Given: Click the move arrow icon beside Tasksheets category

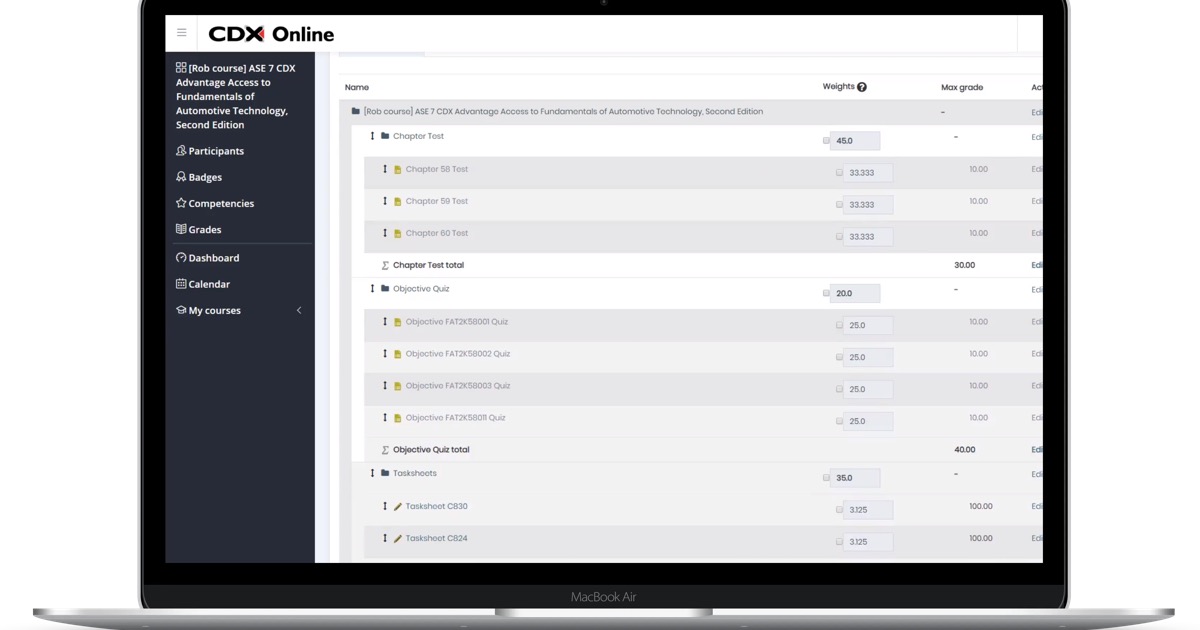Looking at the screenshot, I should [x=372, y=473].
